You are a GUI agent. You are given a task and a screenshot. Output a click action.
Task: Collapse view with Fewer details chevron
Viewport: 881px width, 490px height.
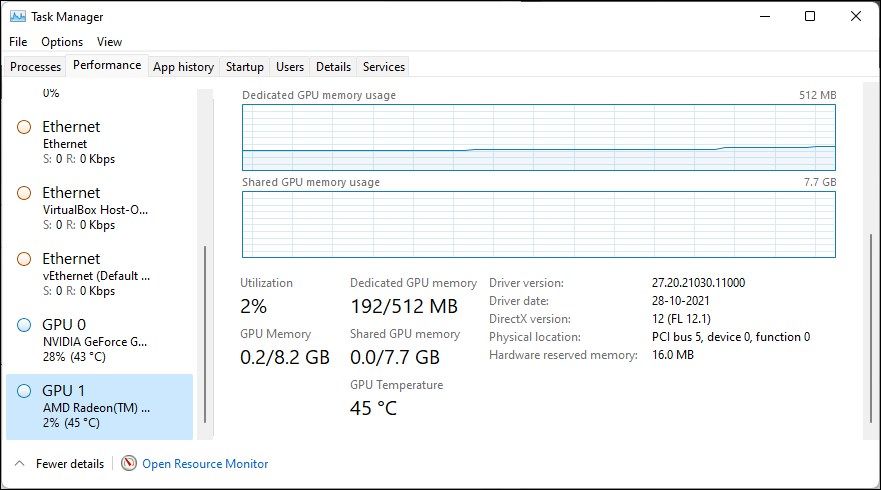19,463
